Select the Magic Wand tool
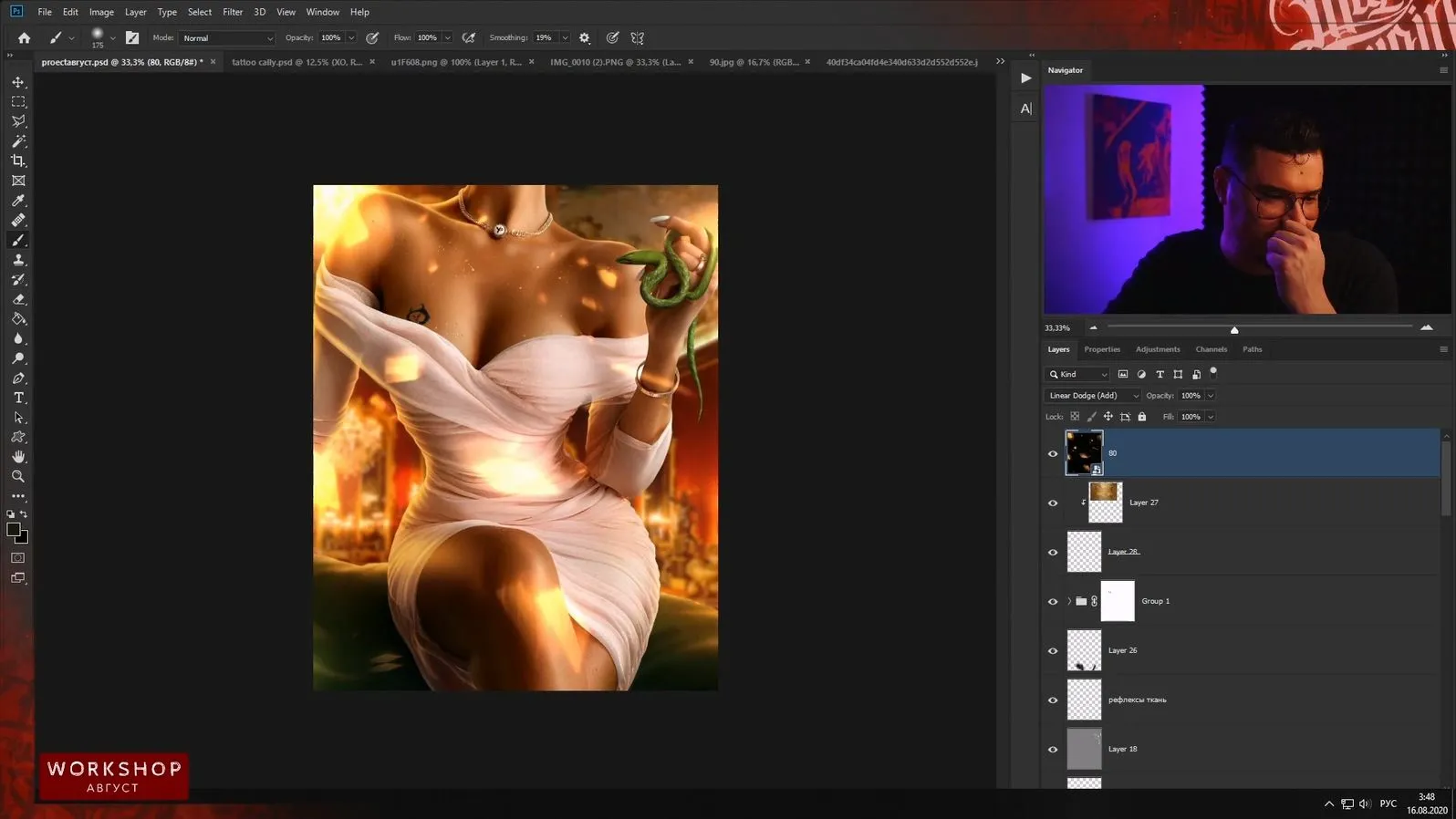 pyautogui.click(x=18, y=141)
